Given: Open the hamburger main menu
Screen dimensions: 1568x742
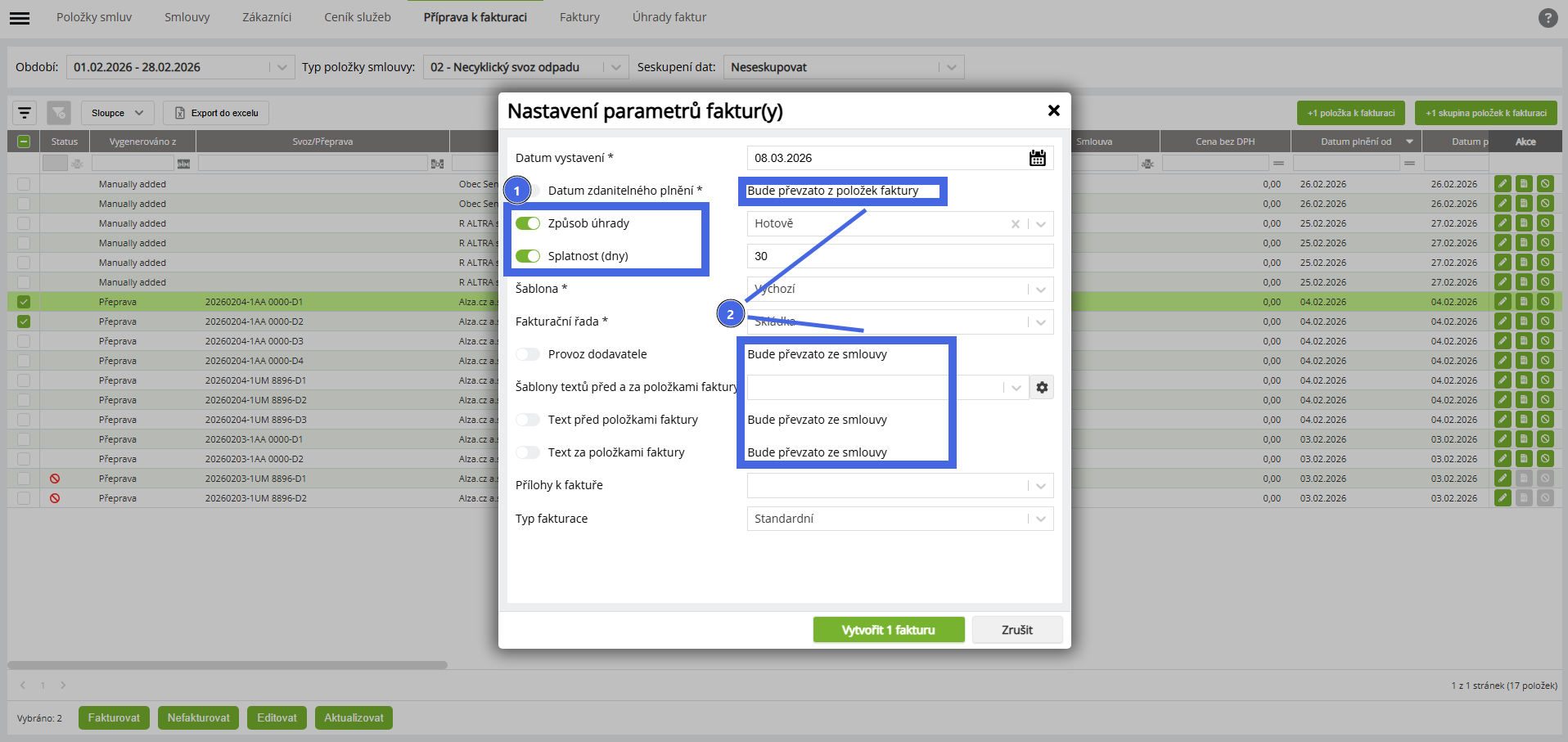Looking at the screenshot, I should pos(20,17).
